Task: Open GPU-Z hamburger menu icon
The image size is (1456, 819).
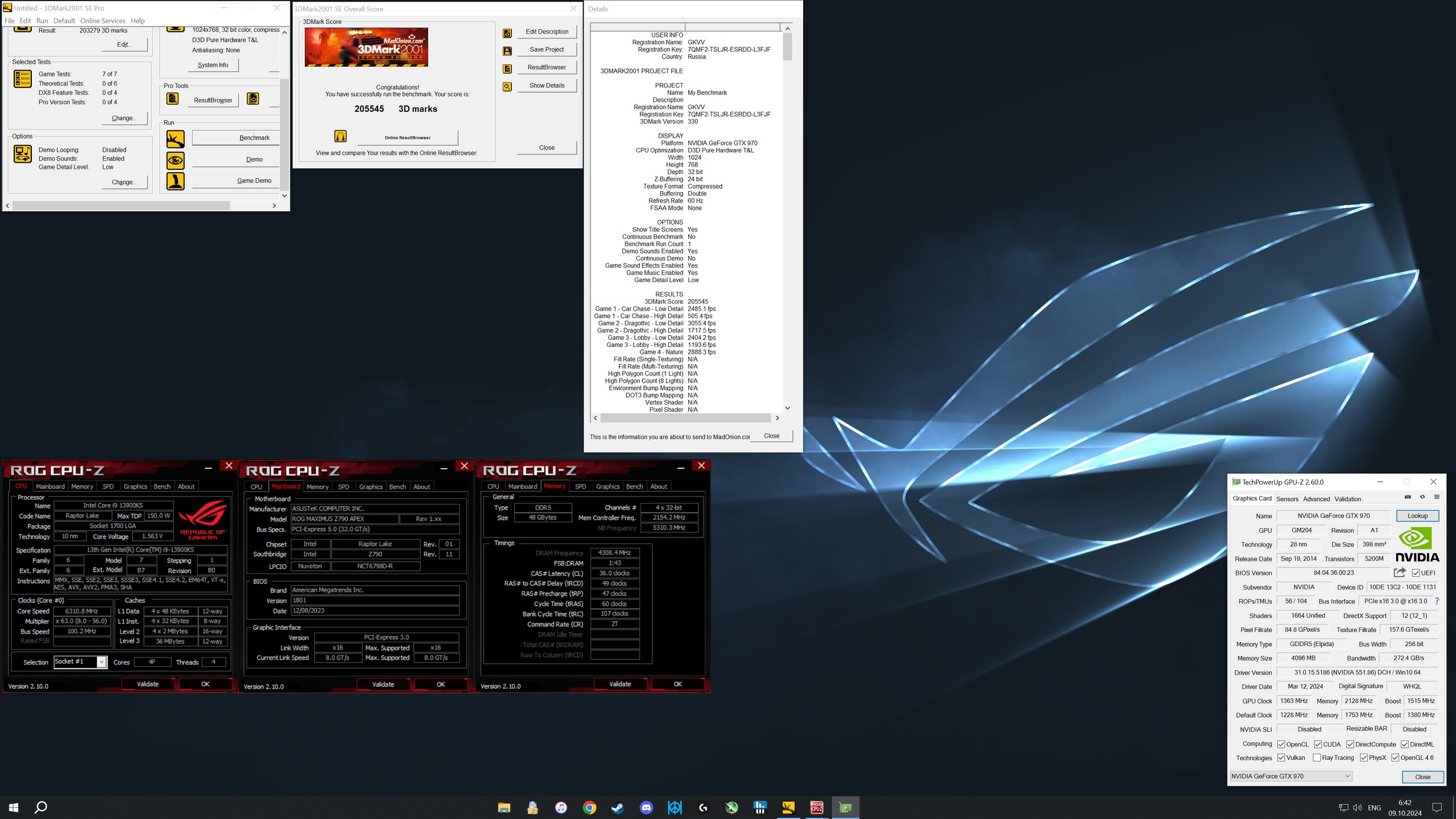Action: click(1437, 497)
